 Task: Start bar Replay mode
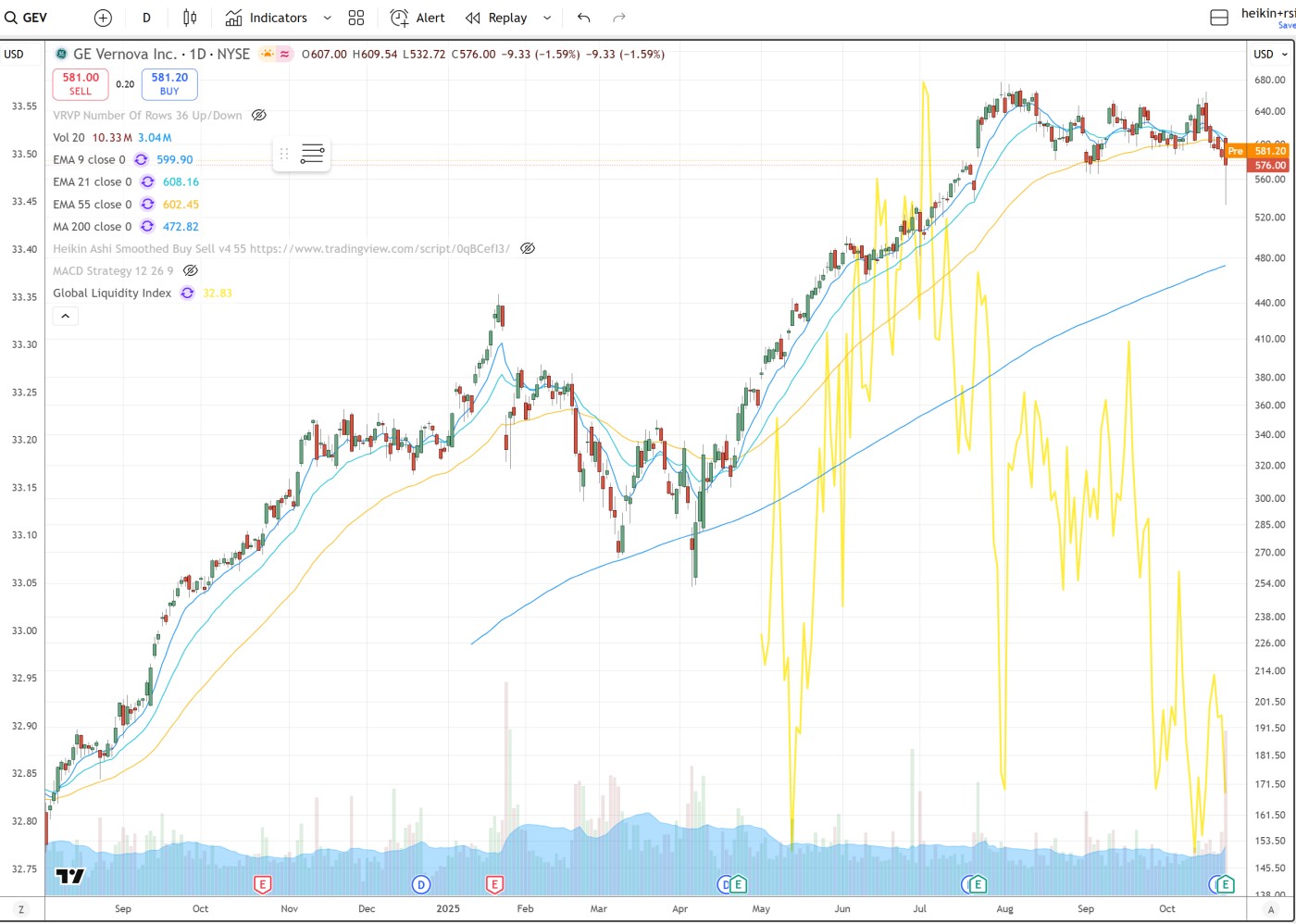[496, 18]
